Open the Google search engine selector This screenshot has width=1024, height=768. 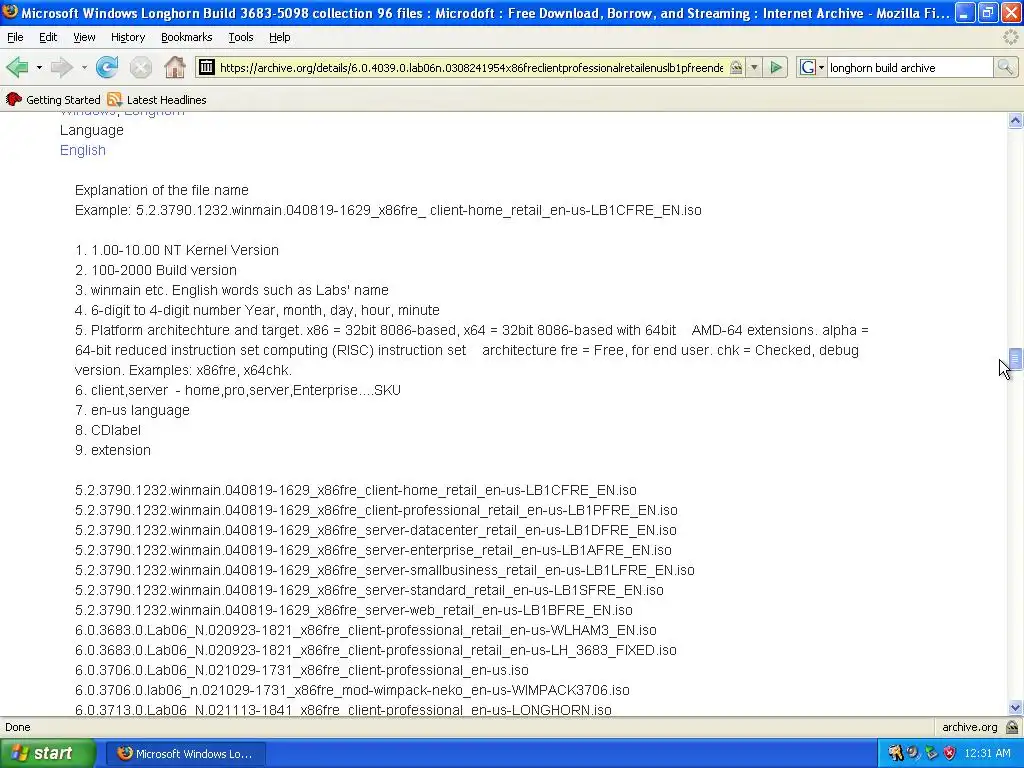(x=812, y=67)
